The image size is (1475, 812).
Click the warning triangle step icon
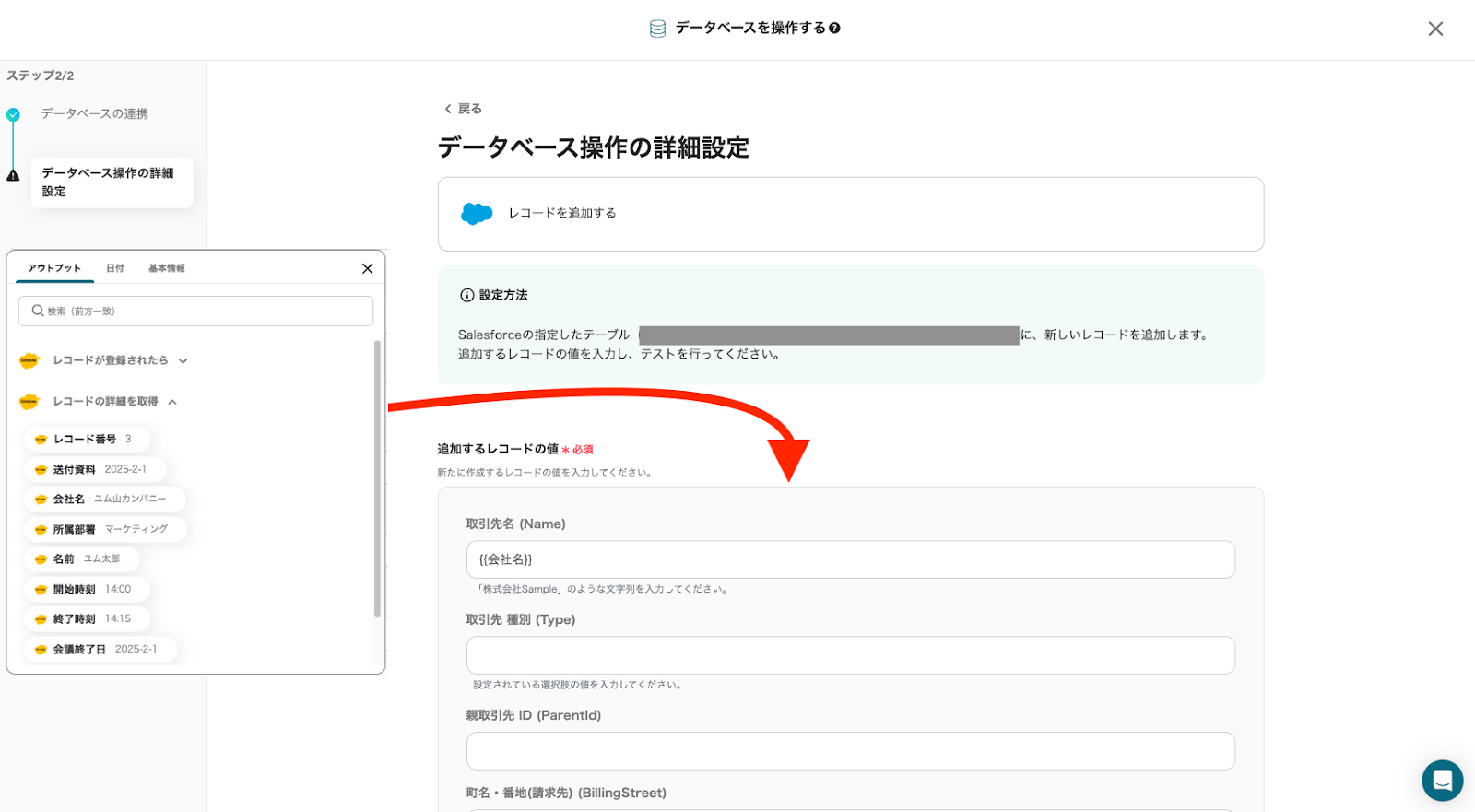tap(13, 175)
